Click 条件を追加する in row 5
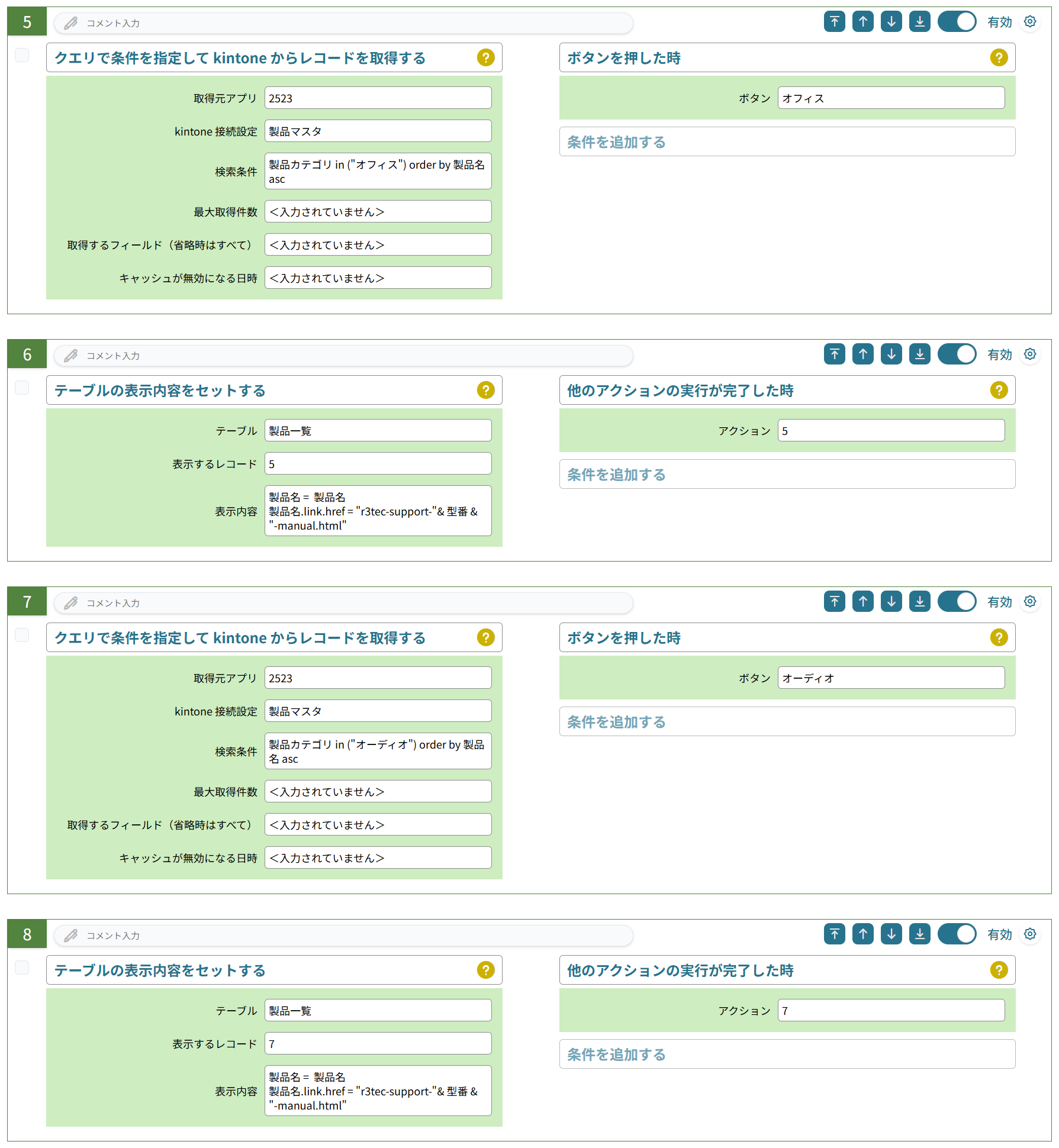This screenshot has width=1059, height=1148. coord(787,141)
